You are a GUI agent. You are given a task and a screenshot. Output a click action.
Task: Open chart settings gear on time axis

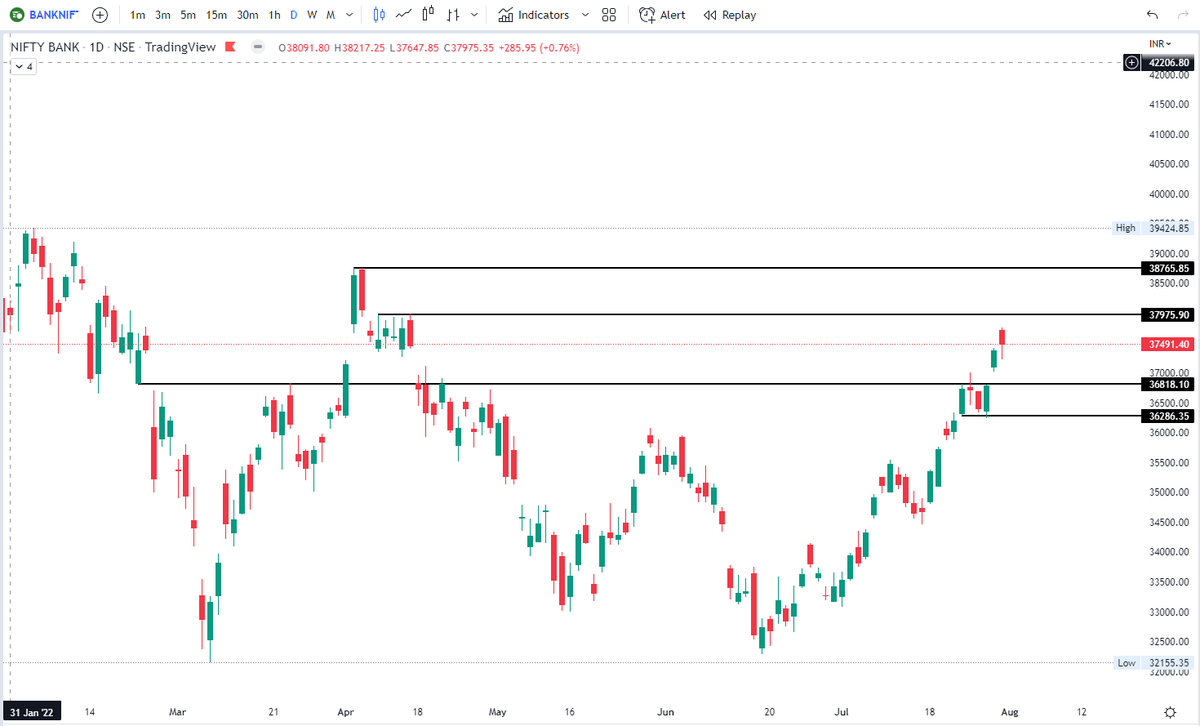click(1170, 711)
